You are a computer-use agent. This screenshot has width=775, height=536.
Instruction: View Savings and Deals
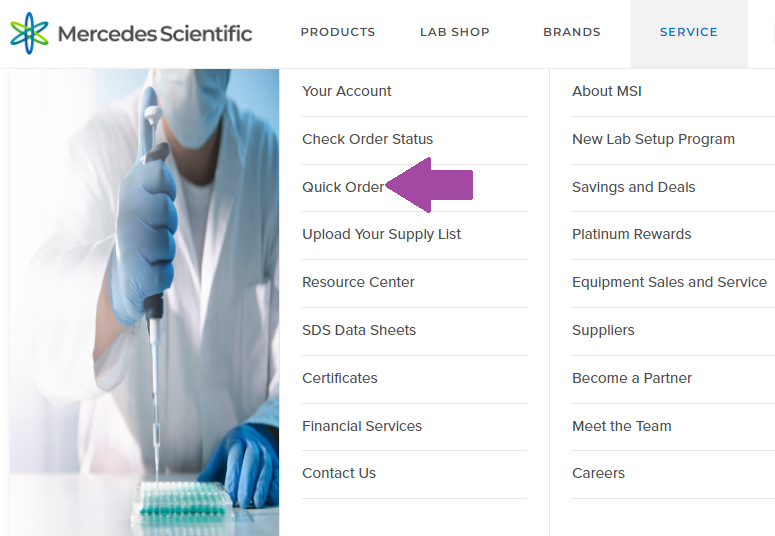(x=633, y=187)
